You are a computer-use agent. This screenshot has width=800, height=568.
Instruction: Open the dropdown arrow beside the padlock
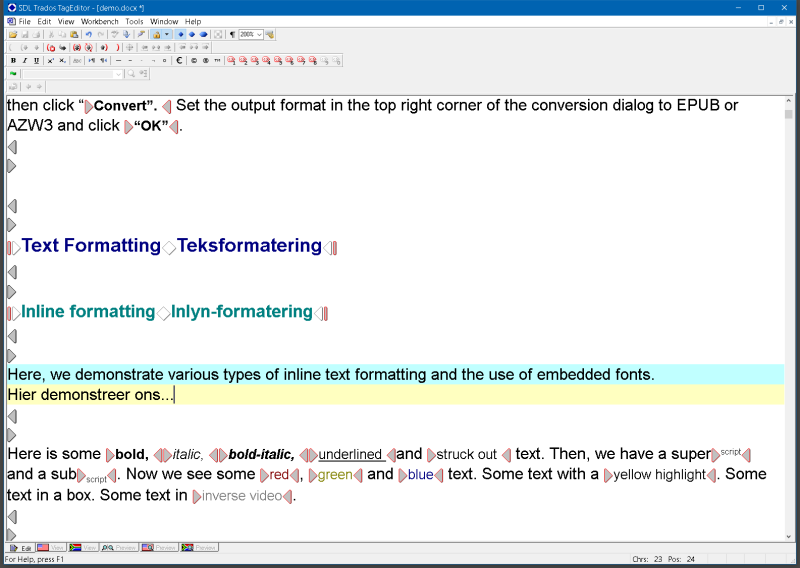[167, 35]
